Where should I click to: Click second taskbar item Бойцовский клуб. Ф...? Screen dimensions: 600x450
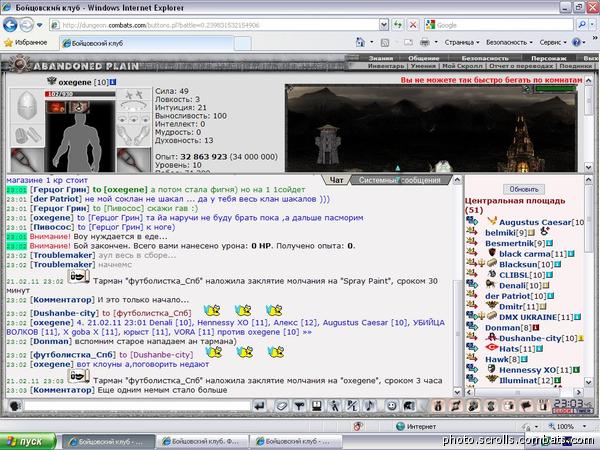[203, 442]
